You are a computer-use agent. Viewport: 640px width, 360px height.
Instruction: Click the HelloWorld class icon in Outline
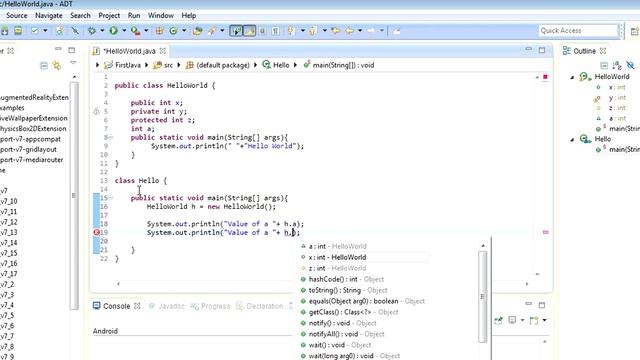coord(585,77)
